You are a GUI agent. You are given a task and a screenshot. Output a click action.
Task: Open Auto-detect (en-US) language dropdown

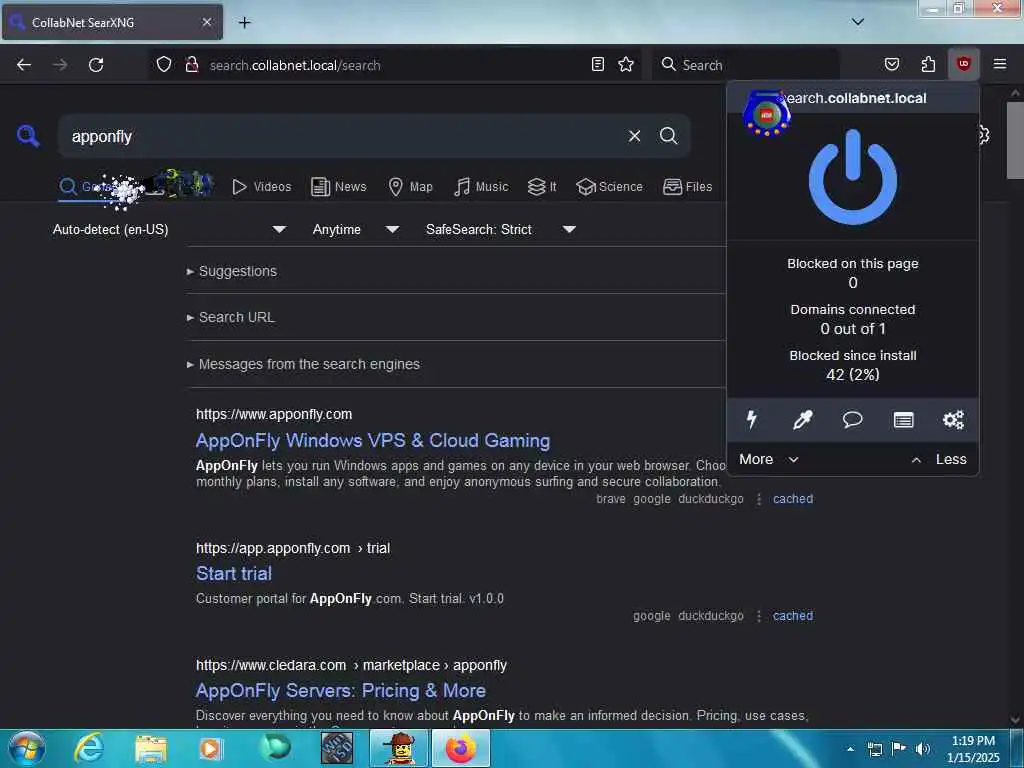(x=170, y=229)
